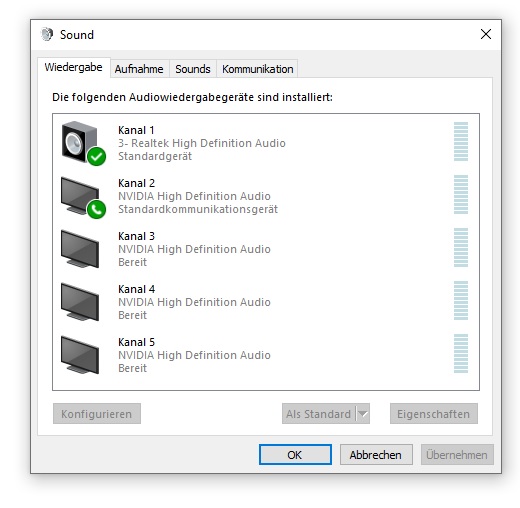The image size is (520, 508).
Task: Select the Kanal 5 monitor device icon
Action: [80, 355]
